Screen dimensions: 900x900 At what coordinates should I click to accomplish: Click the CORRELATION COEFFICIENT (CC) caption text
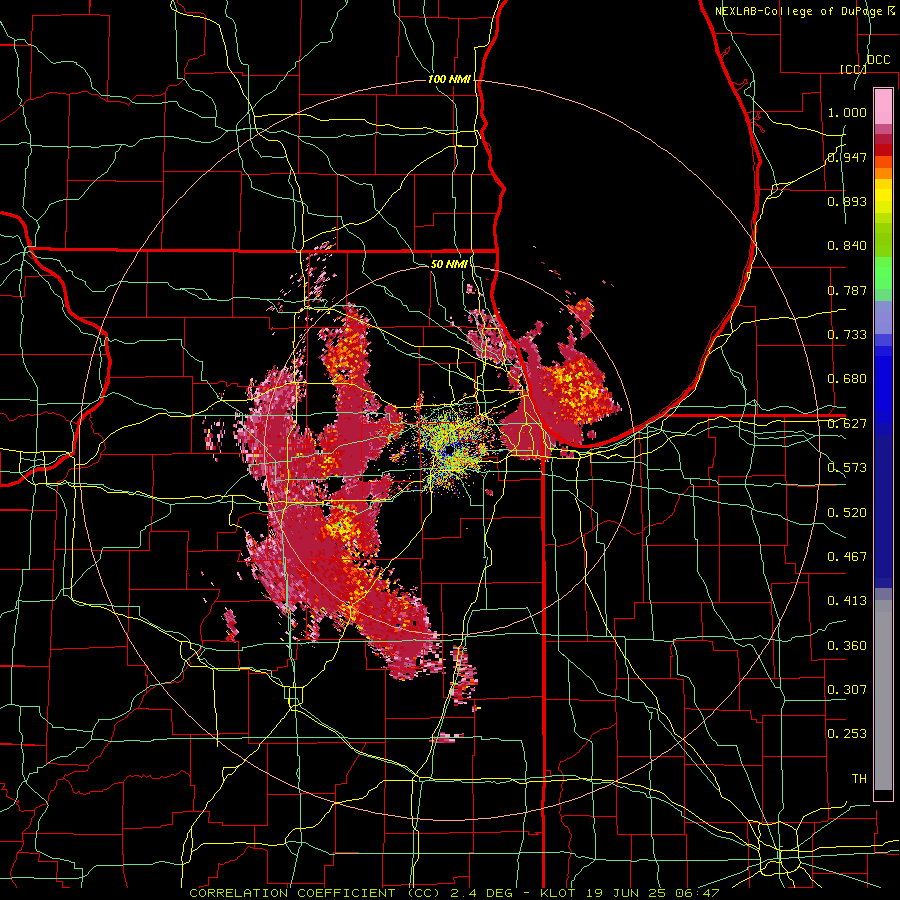315,893
